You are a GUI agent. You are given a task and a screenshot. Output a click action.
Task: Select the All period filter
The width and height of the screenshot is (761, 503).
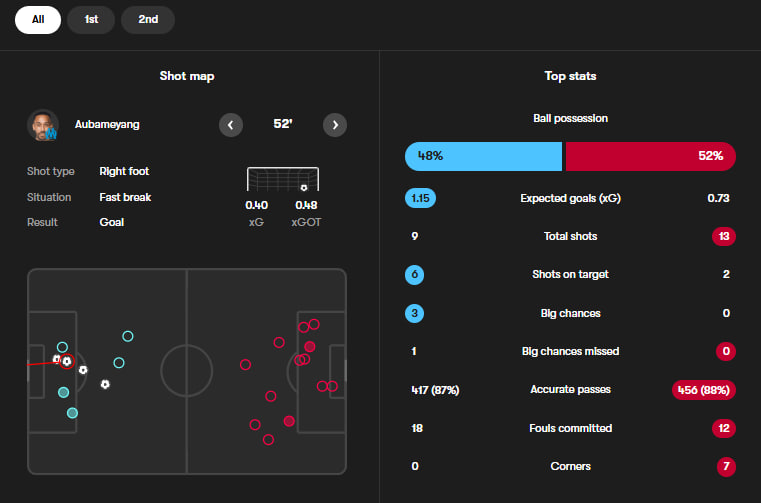tap(38, 19)
